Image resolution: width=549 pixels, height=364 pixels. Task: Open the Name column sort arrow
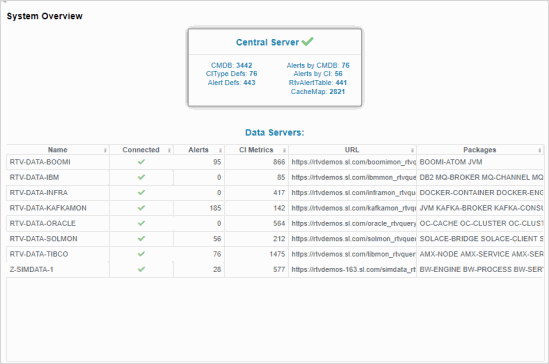[x=105, y=150]
